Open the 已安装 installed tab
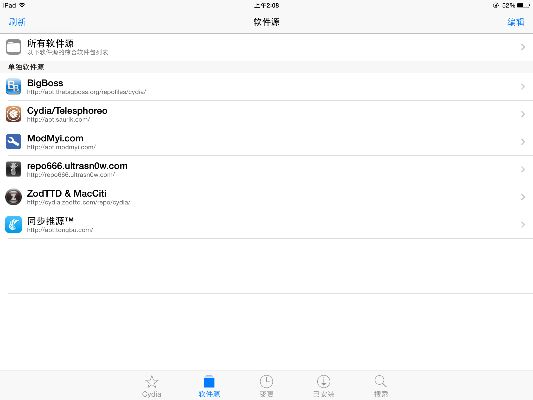The height and width of the screenshot is (400, 533). (323, 386)
